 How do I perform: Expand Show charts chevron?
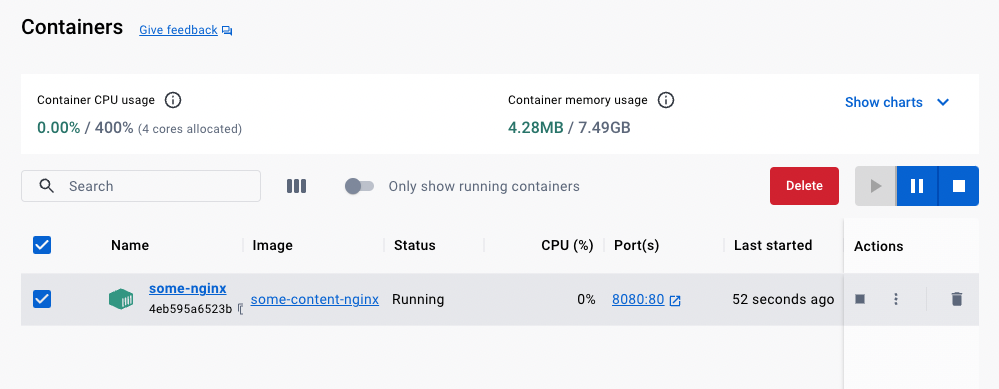click(944, 103)
